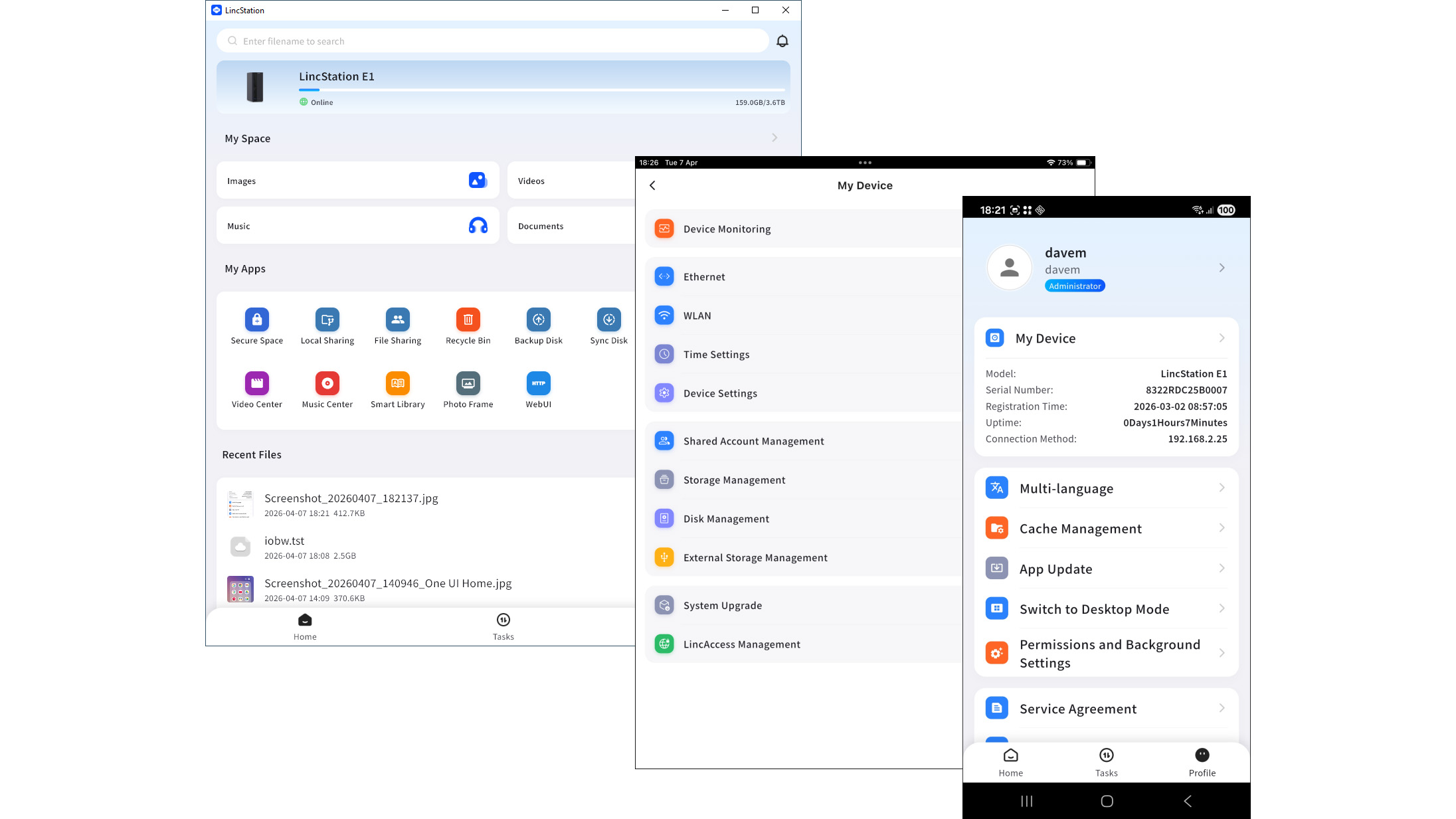This screenshot has height=819, width=1456.
Task: Open Time Settings
Action: [804, 354]
